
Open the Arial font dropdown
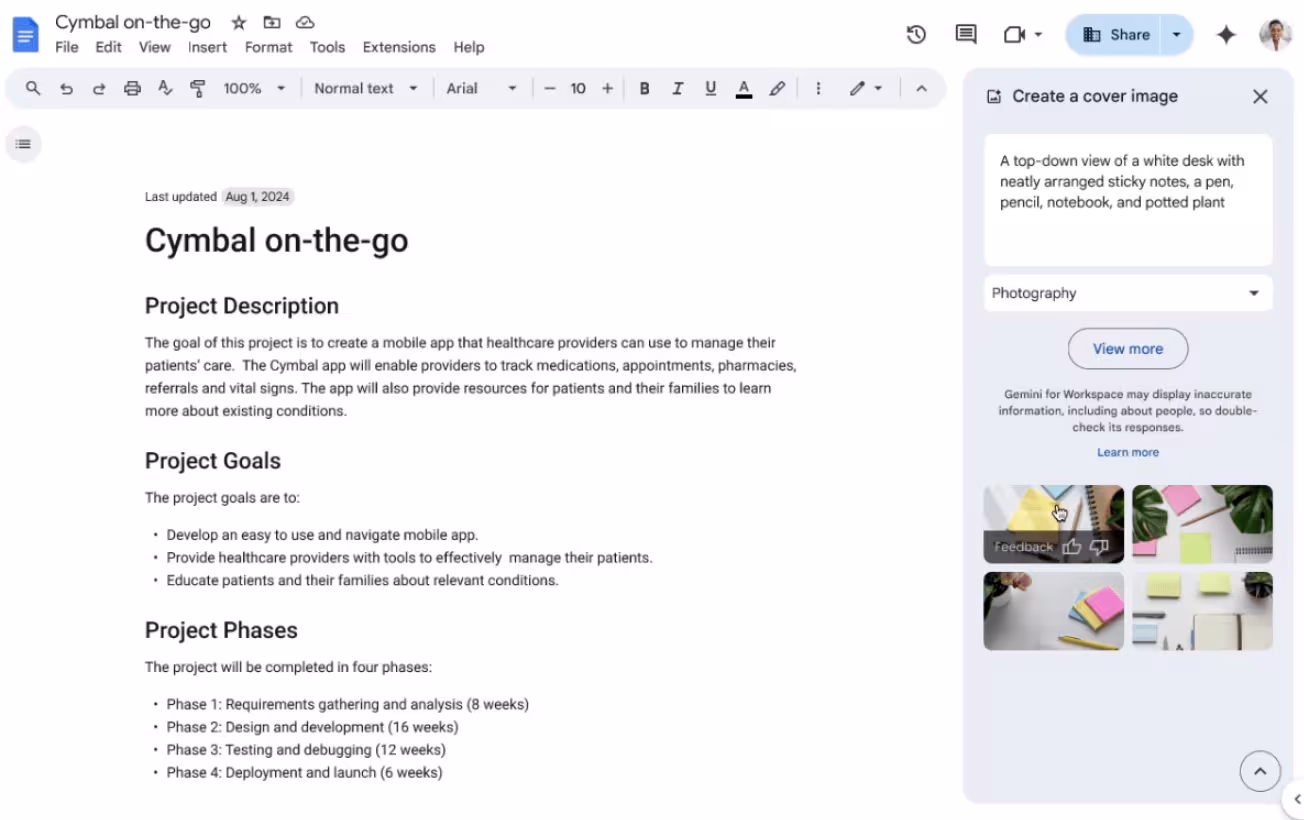[x=481, y=88]
